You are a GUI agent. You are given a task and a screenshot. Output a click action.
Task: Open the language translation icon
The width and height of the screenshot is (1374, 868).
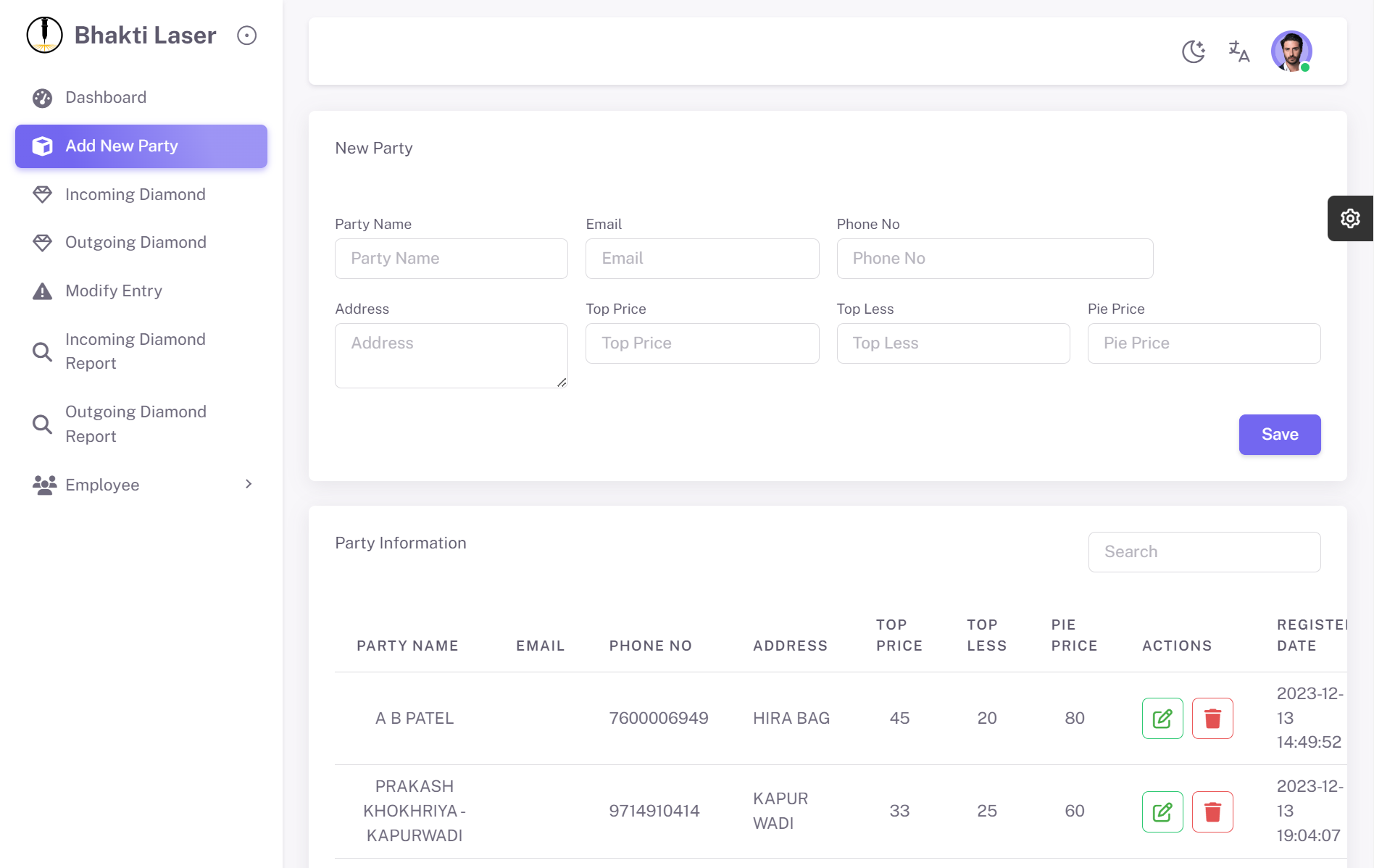click(1238, 51)
